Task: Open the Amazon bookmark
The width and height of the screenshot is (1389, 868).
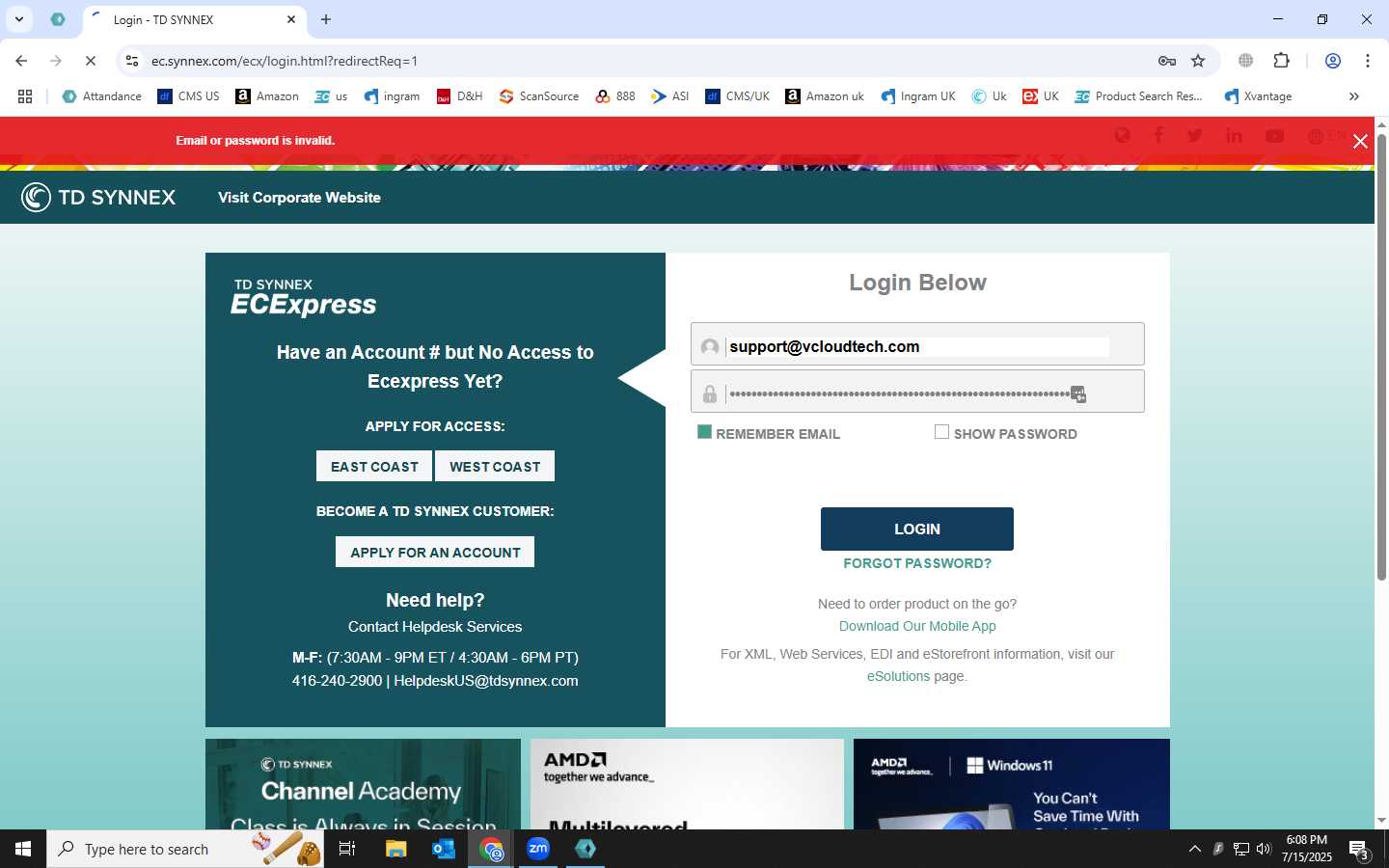Action: tap(267, 96)
